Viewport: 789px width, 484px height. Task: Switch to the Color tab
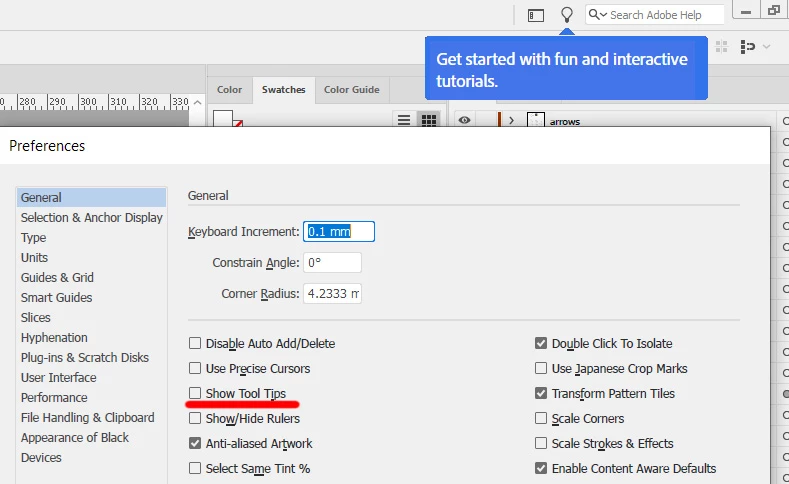coord(229,90)
